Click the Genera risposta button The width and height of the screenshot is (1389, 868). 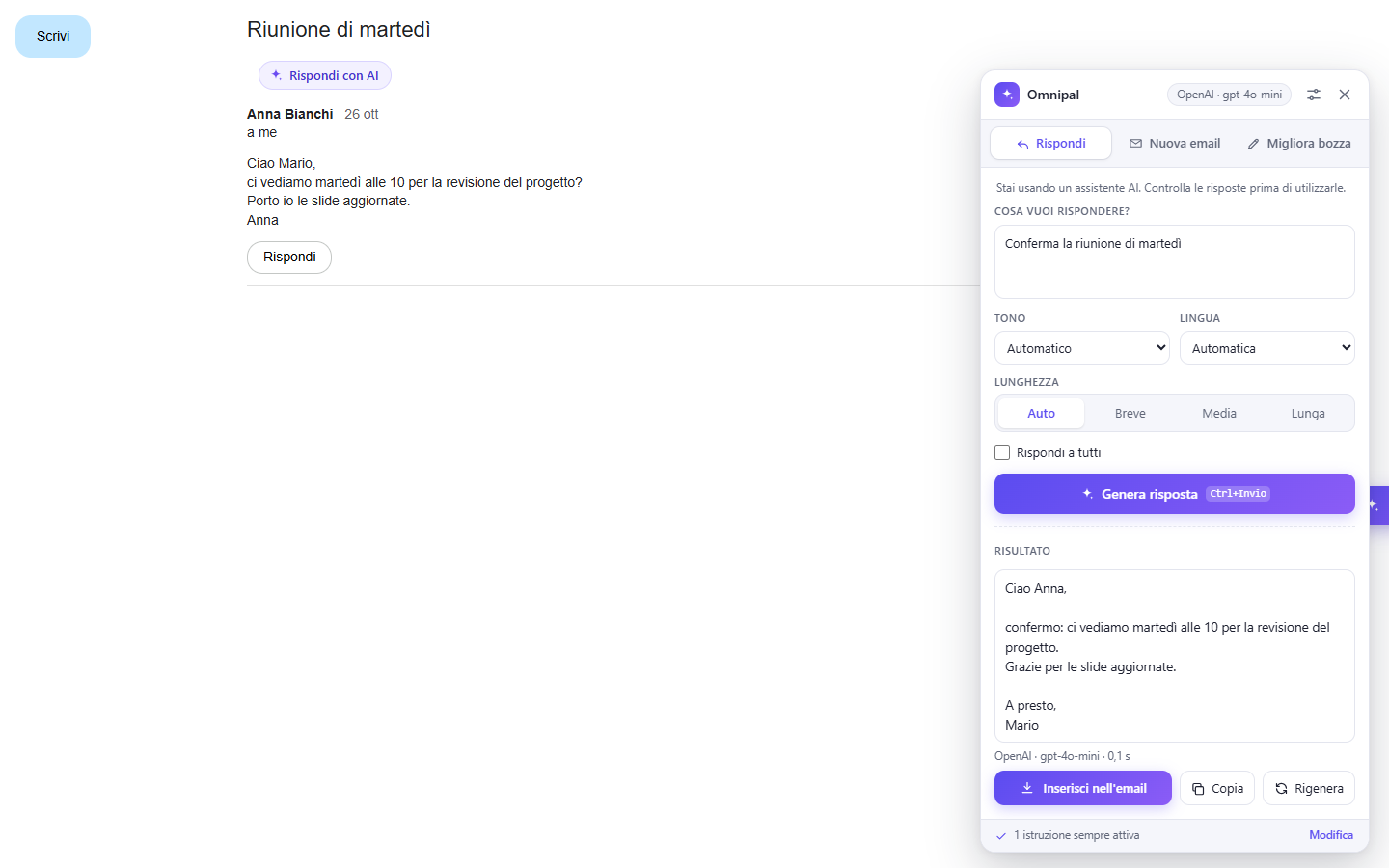(x=1175, y=494)
